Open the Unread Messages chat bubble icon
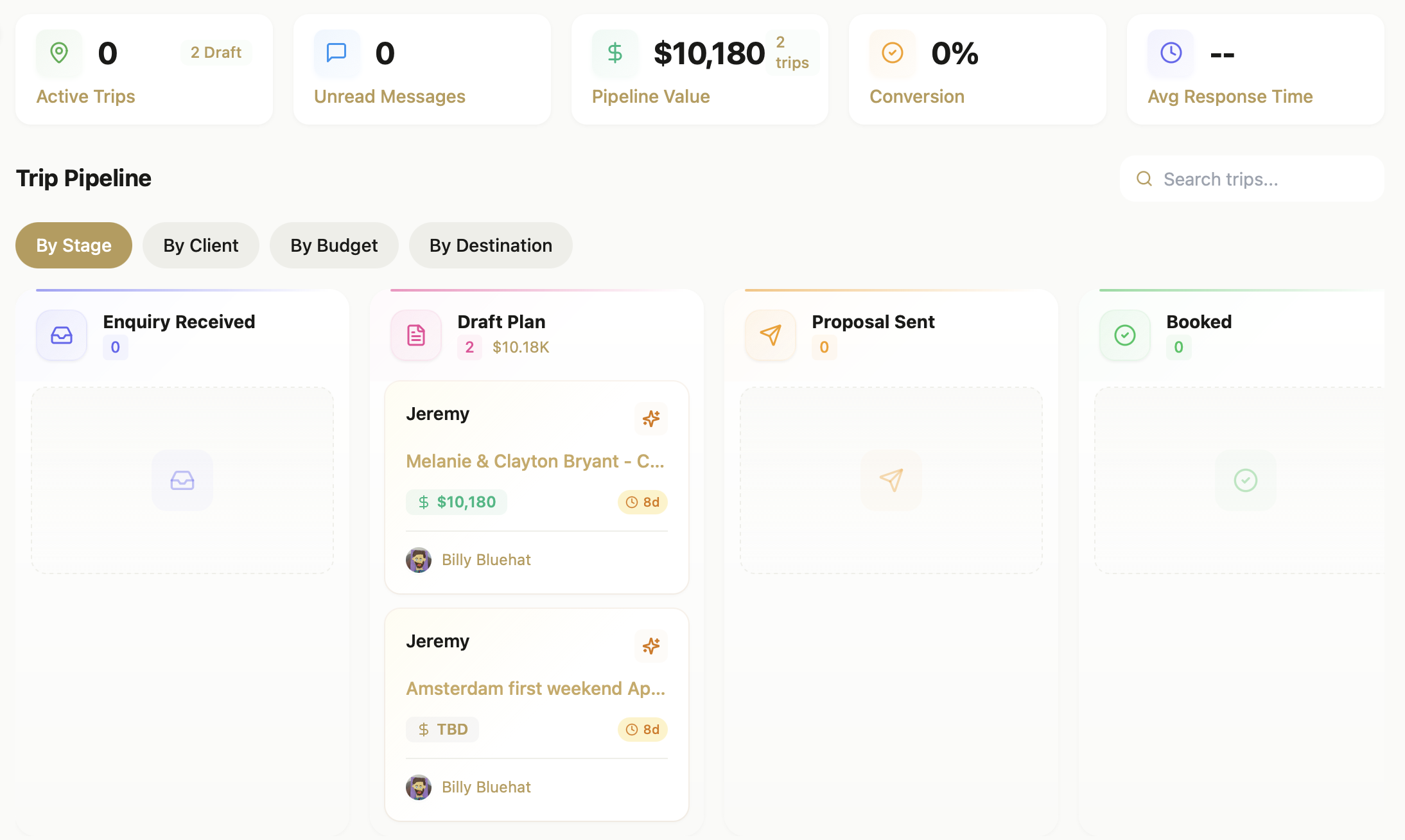The width and height of the screenshot is (1405, 840). [336, 53]
